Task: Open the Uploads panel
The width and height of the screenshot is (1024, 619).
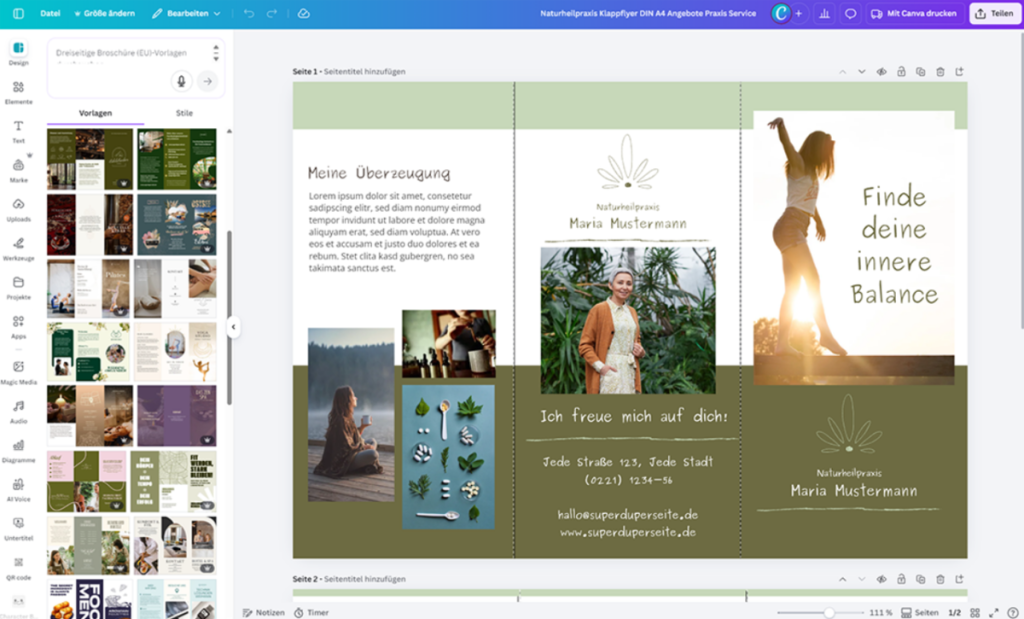Action: point(18,209)
